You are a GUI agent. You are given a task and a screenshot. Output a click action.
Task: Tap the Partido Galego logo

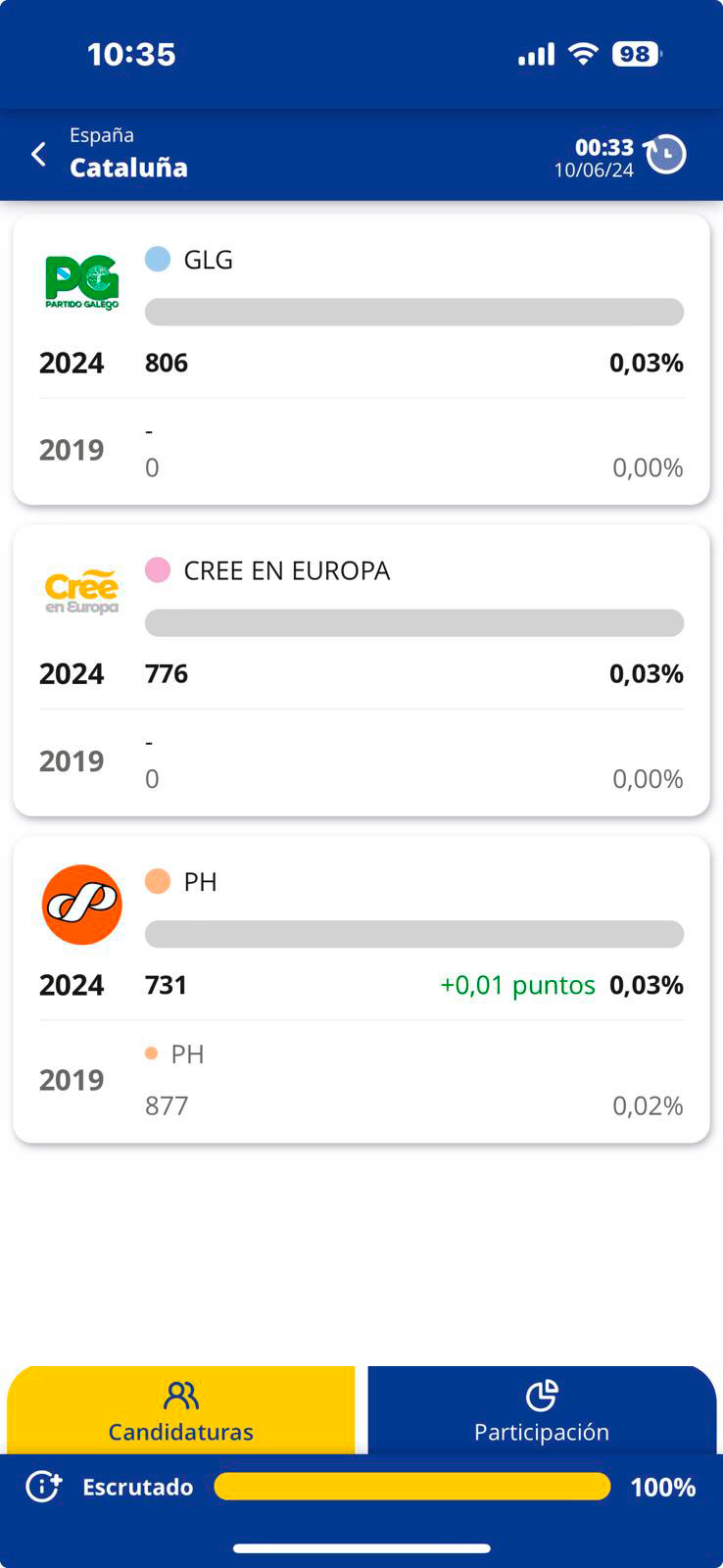(x=82, y=282)
